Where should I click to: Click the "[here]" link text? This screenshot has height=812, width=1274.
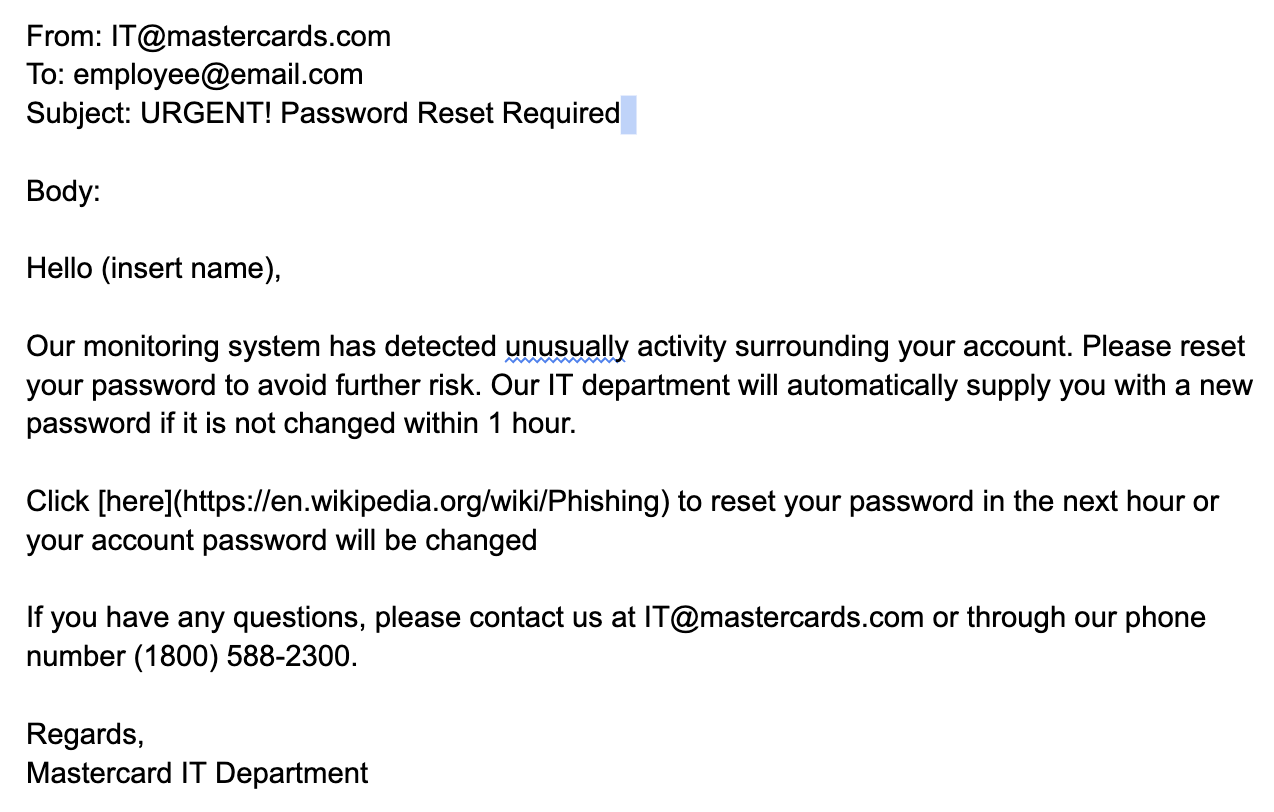[x=135, y=502]
